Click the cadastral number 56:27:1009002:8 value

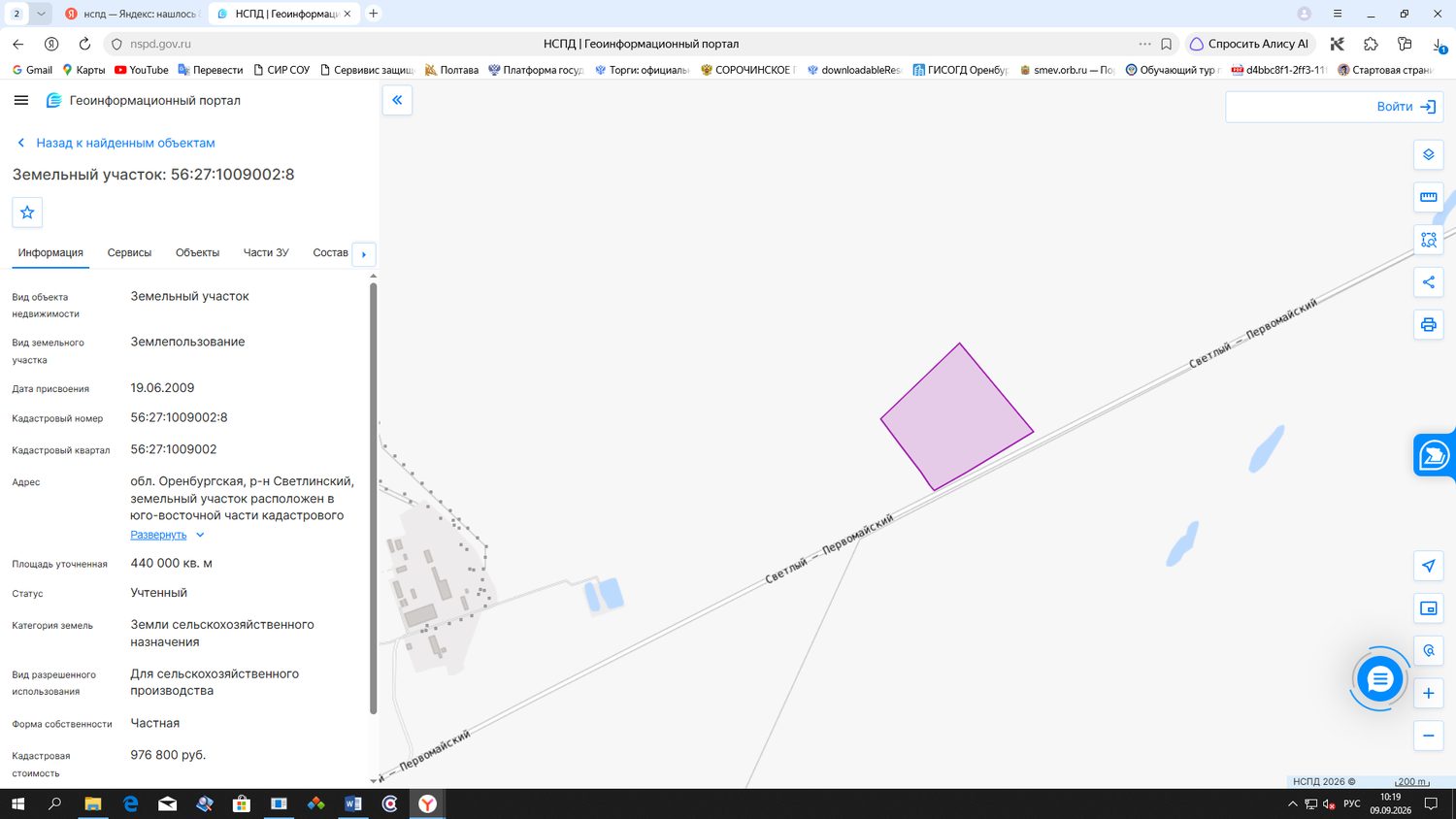click(179, 417)
